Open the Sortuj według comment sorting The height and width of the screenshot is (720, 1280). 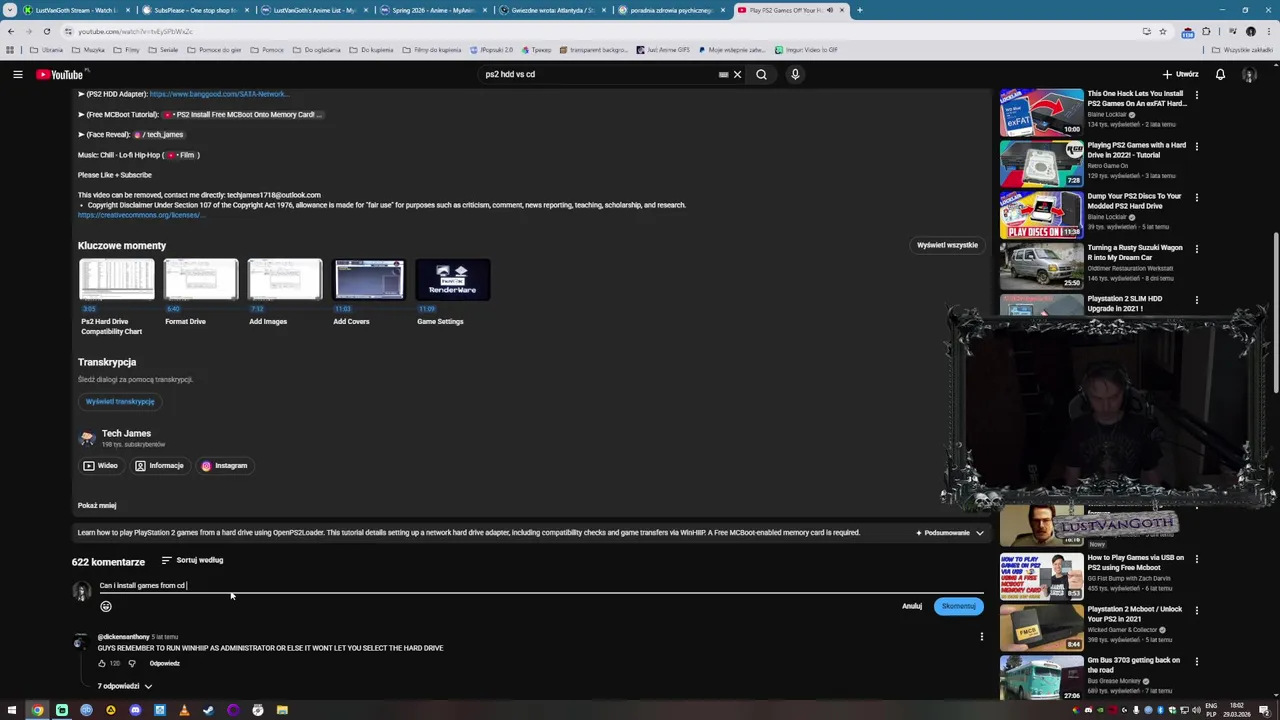(x=192, y=560)
